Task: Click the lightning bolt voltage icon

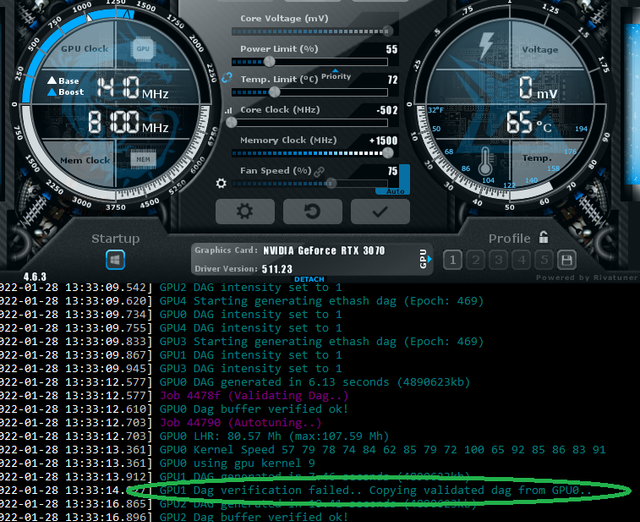Action: [x=486, y=44]
